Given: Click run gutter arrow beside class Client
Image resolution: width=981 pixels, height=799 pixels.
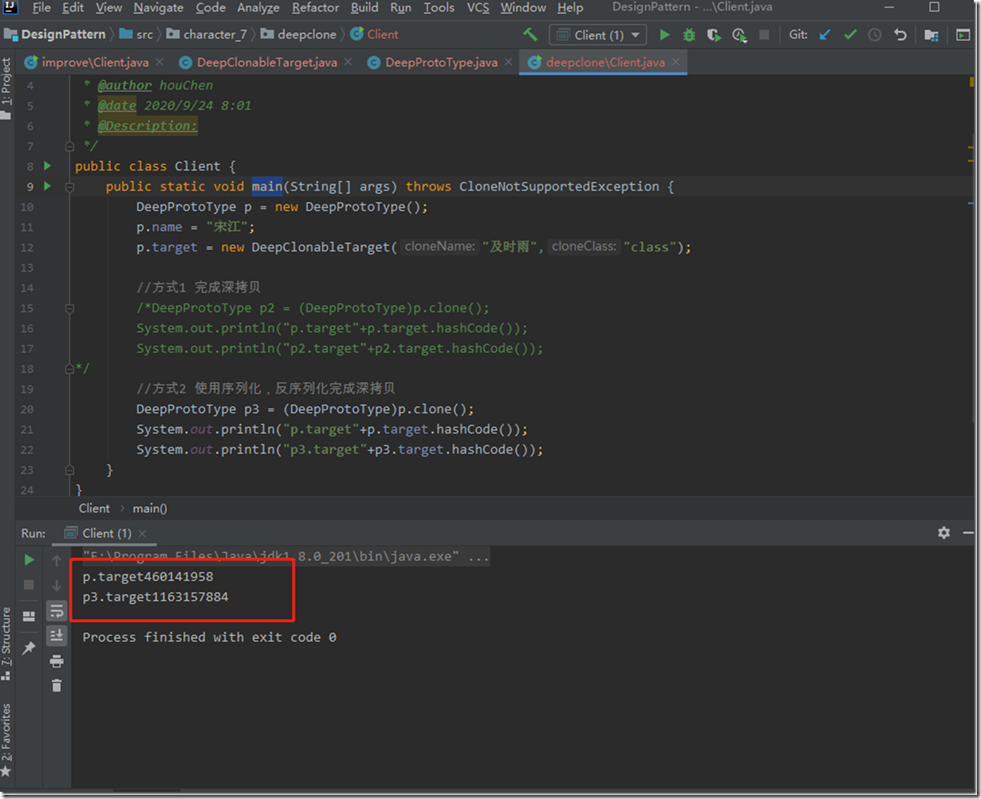Looking at the screenshot, I should 46,166.
